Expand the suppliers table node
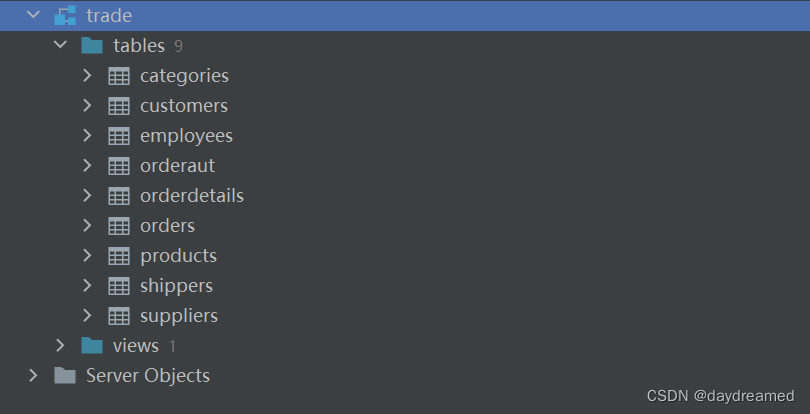Screen dimensions: 810x414 point(87,316)
